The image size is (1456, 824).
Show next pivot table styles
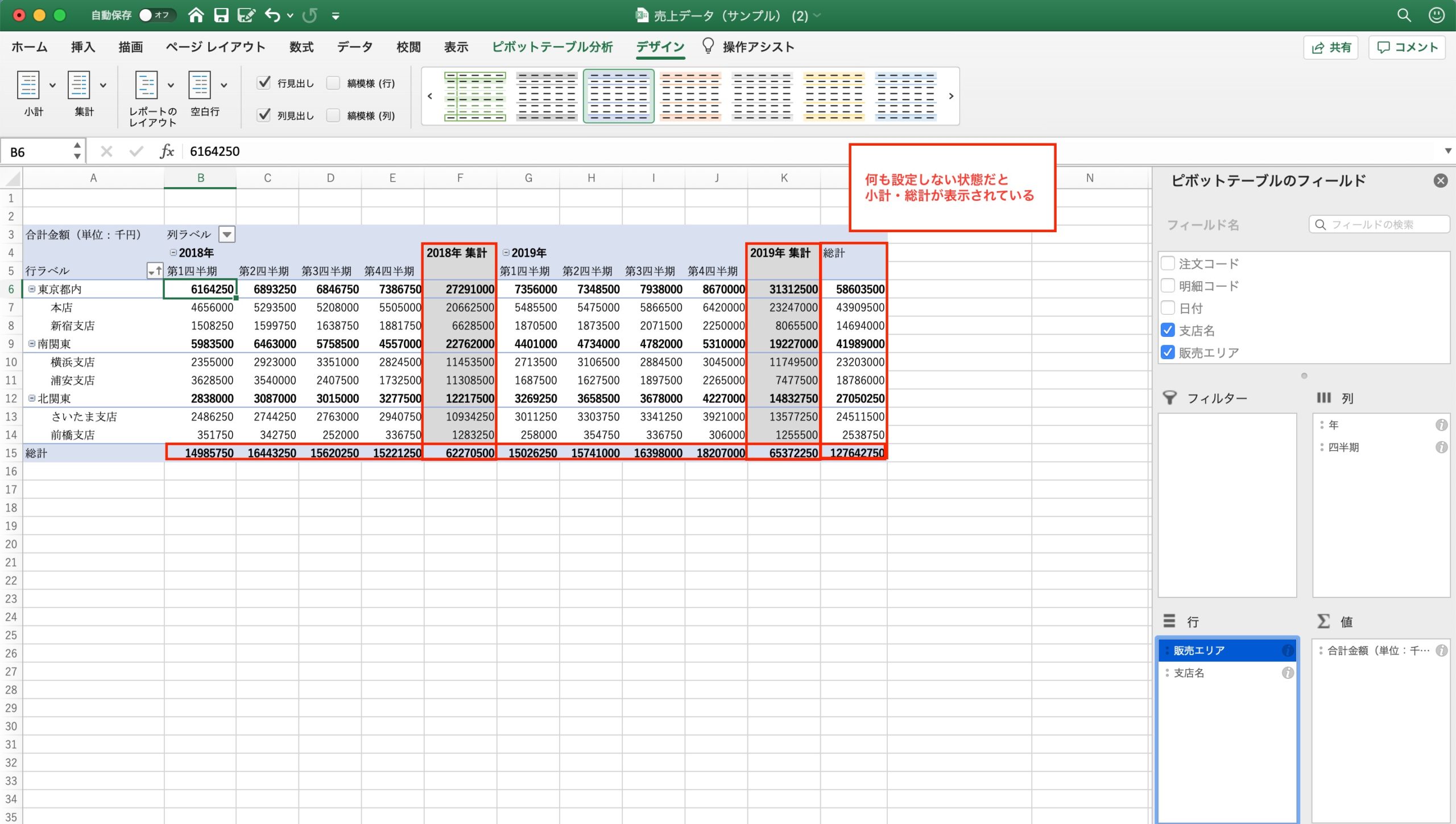tap(951, 96)
